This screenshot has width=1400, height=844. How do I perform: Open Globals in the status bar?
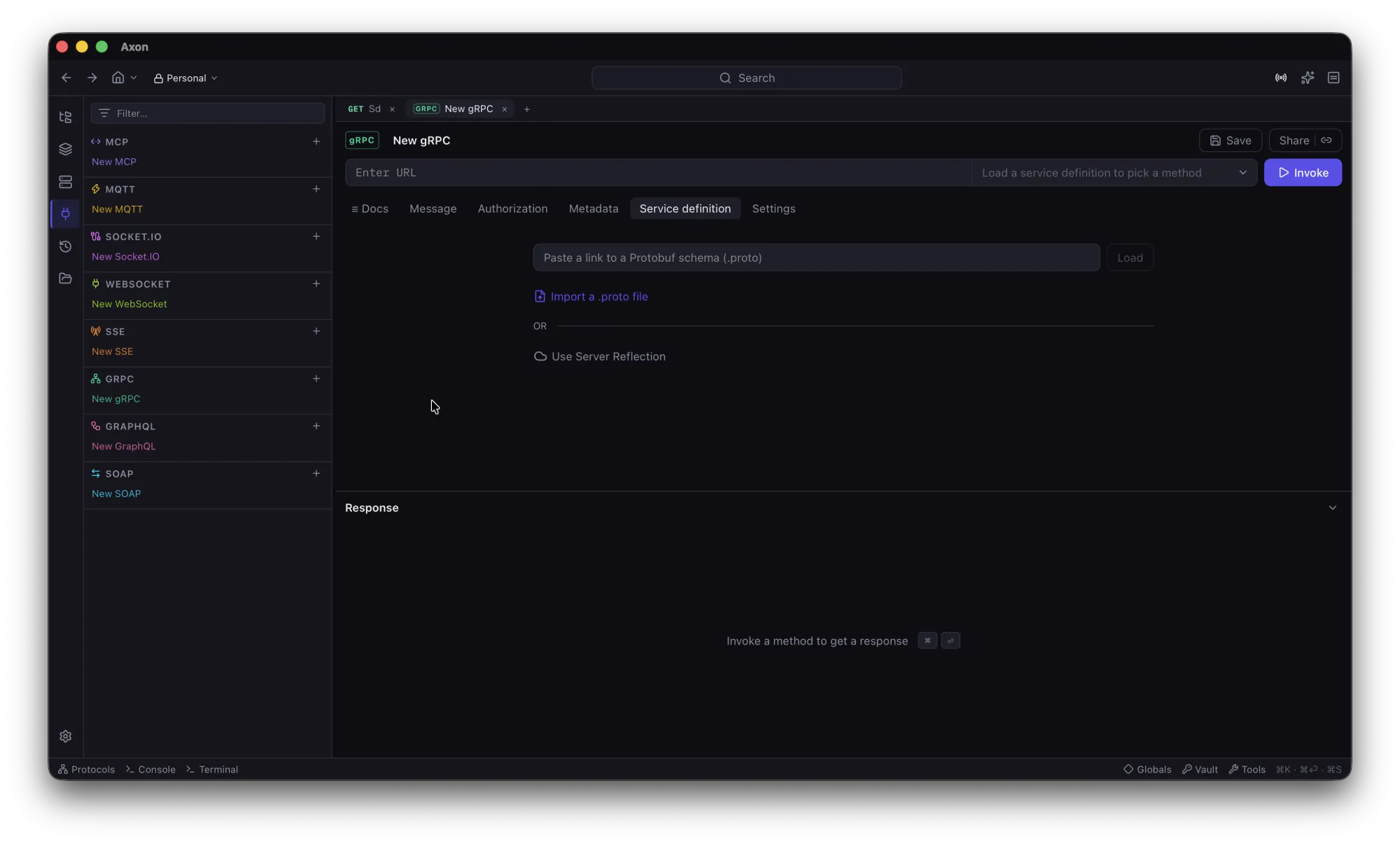(x=1147, y=769)
